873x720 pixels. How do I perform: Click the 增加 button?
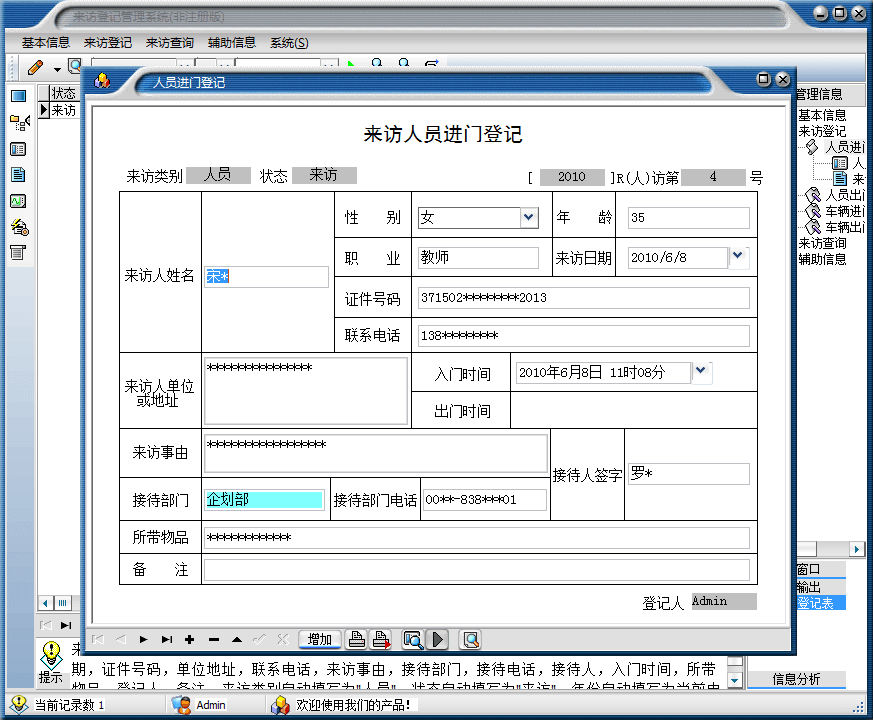click(x=320, y=639)
